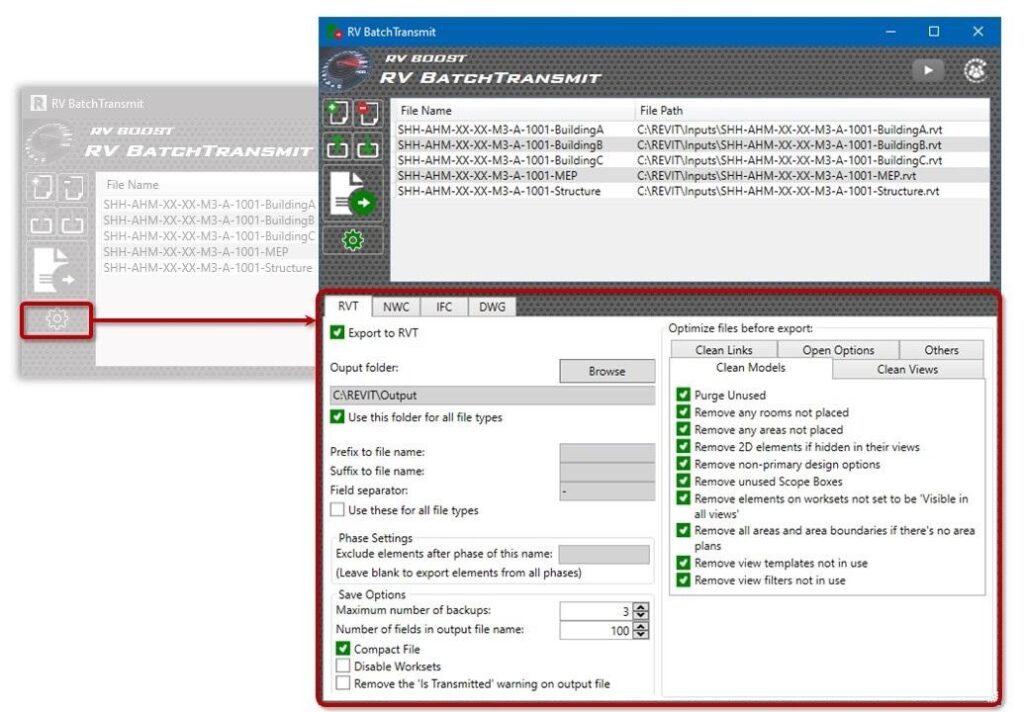Click the tray icon with the upward green arrow
The width and height of the screenshot is (1024, 712).
tap(338, 147)
